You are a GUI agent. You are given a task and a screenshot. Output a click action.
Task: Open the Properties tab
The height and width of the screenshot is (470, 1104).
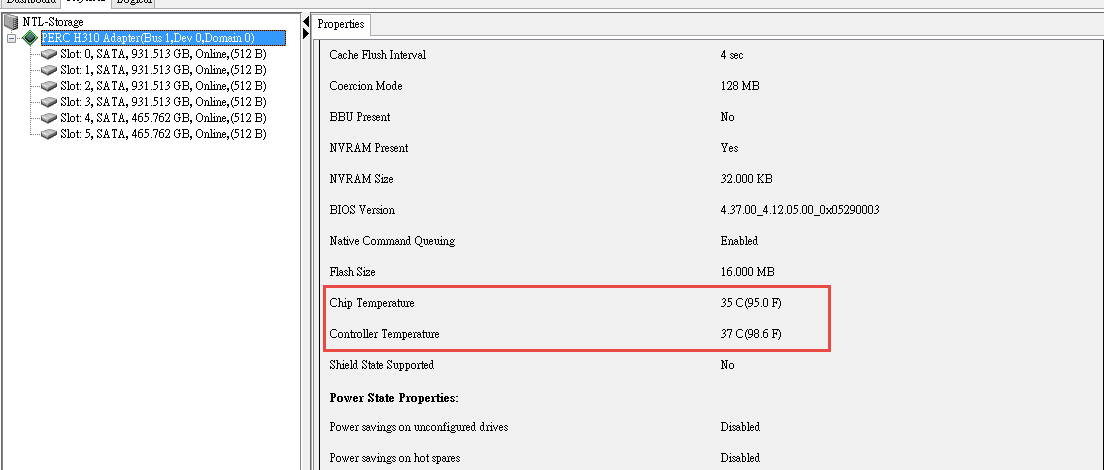341,24
